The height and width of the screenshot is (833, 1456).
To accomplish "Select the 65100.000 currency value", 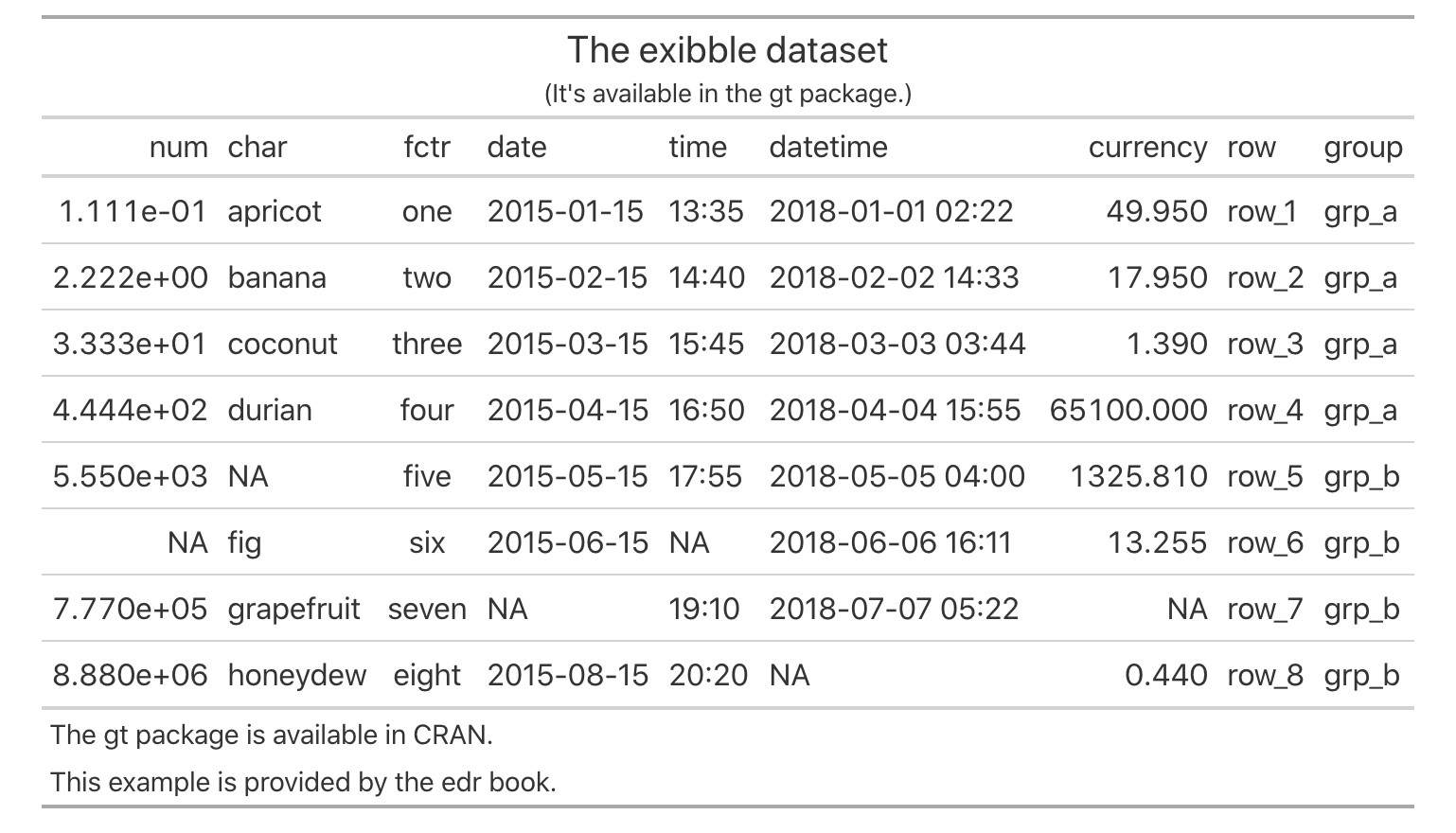I will tap(1128, 410).
